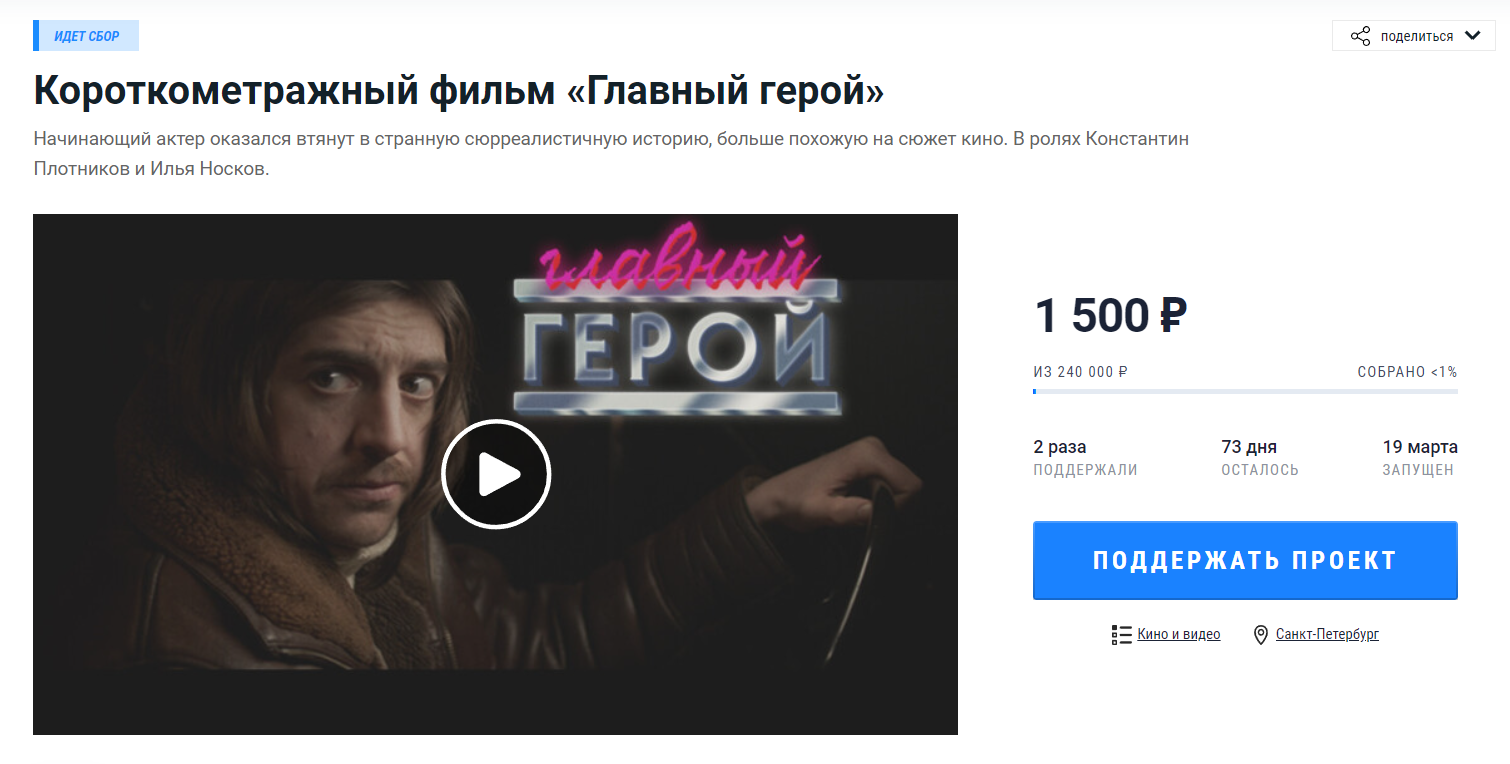This screenshot has width=1510, height=764.
Task: Click the Поддержать проект button
Action: pos(1245,560)
